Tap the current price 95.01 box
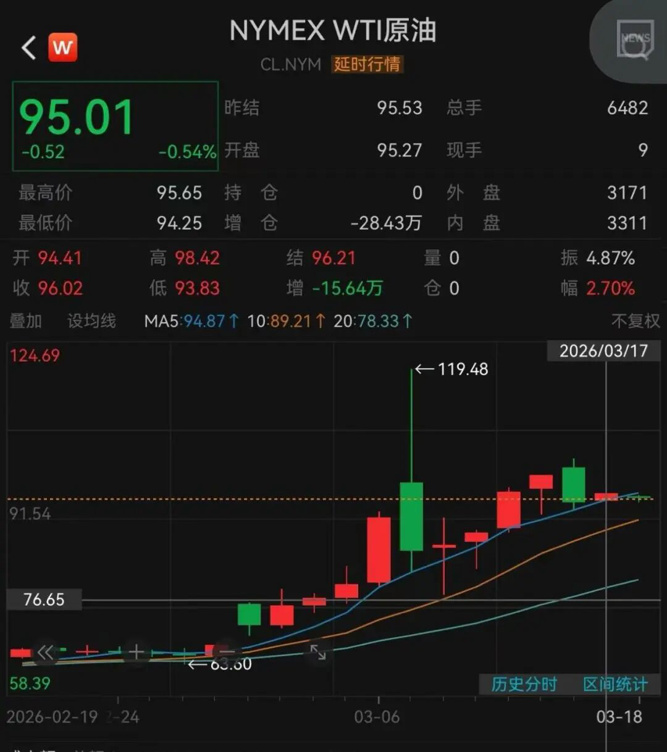This screenshot has height=752, width=667. (x=115, y=125)
